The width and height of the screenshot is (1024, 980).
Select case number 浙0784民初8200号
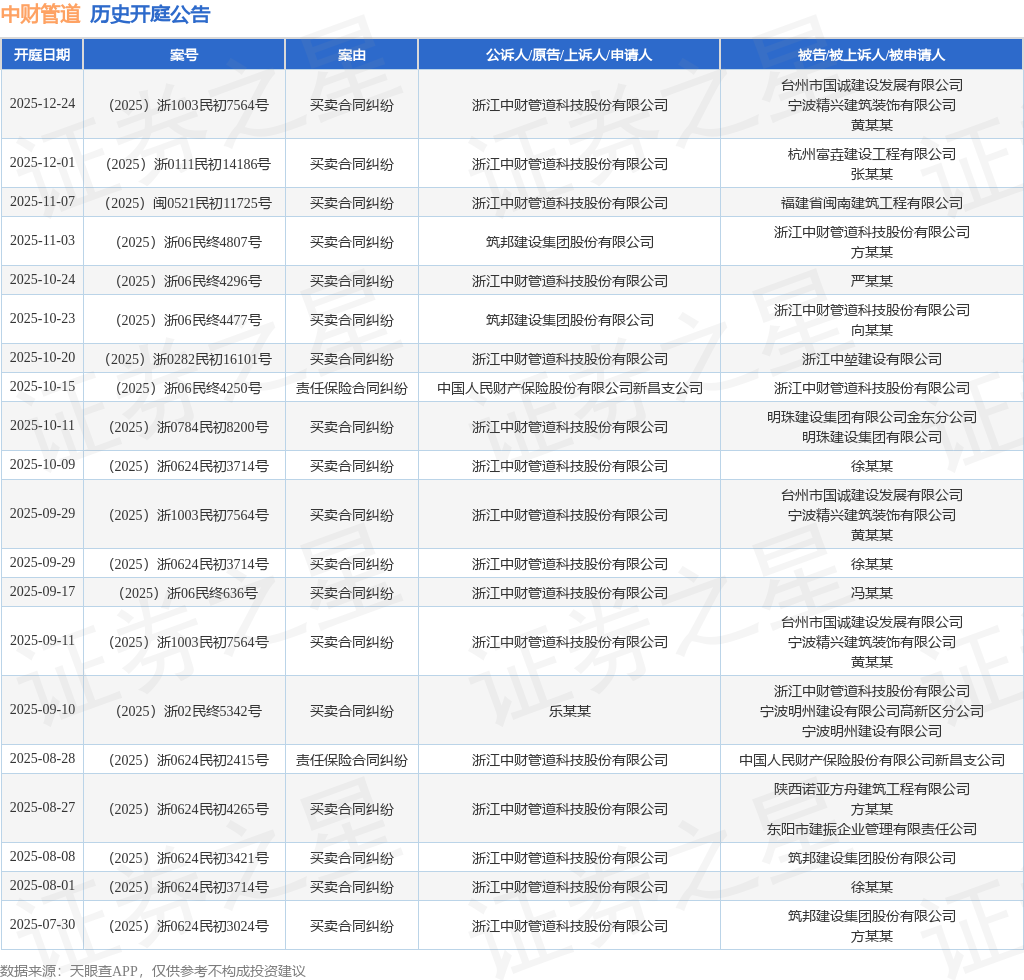pos(189,427)
